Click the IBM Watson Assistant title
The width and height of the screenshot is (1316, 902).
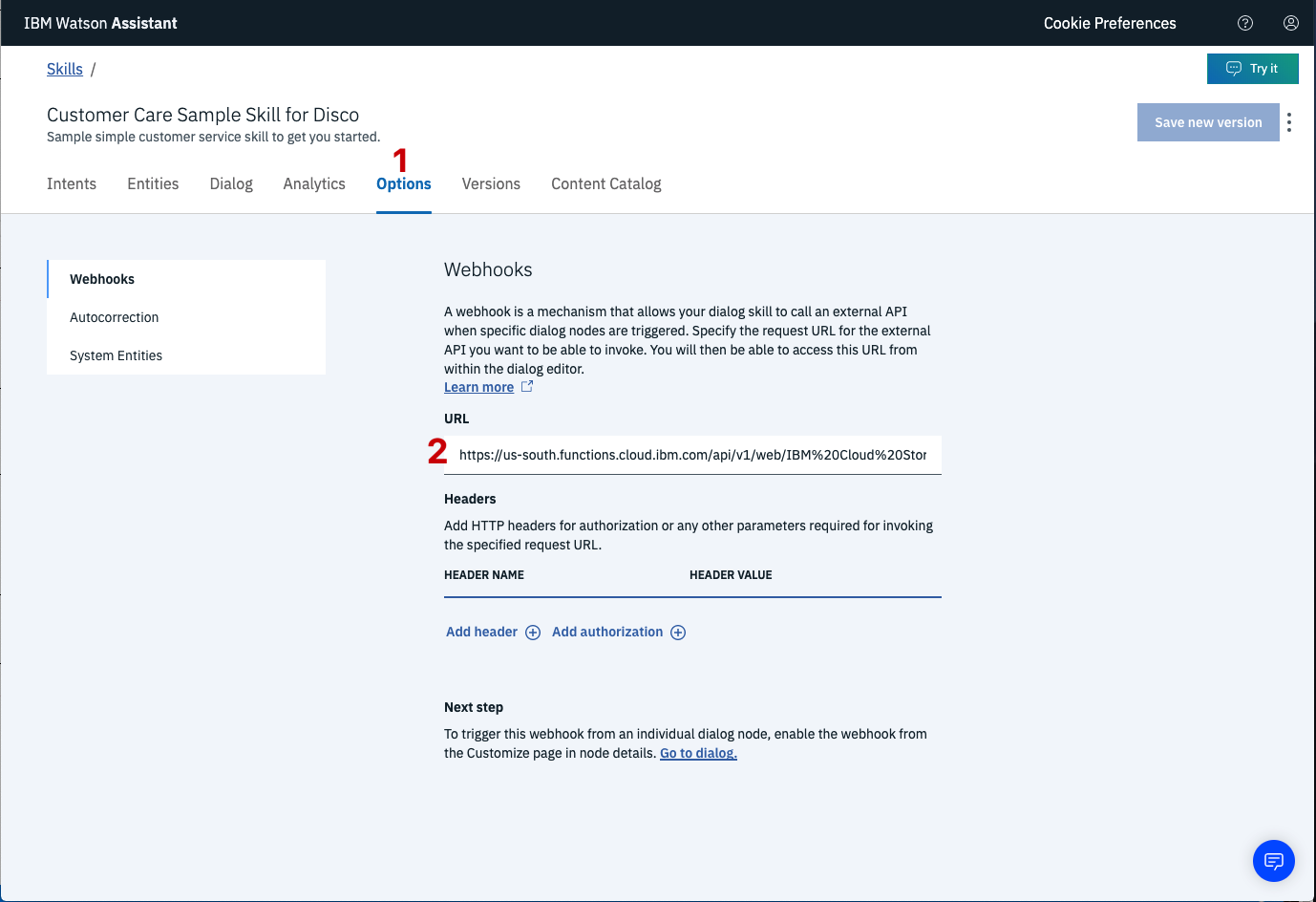click(100, 23)
